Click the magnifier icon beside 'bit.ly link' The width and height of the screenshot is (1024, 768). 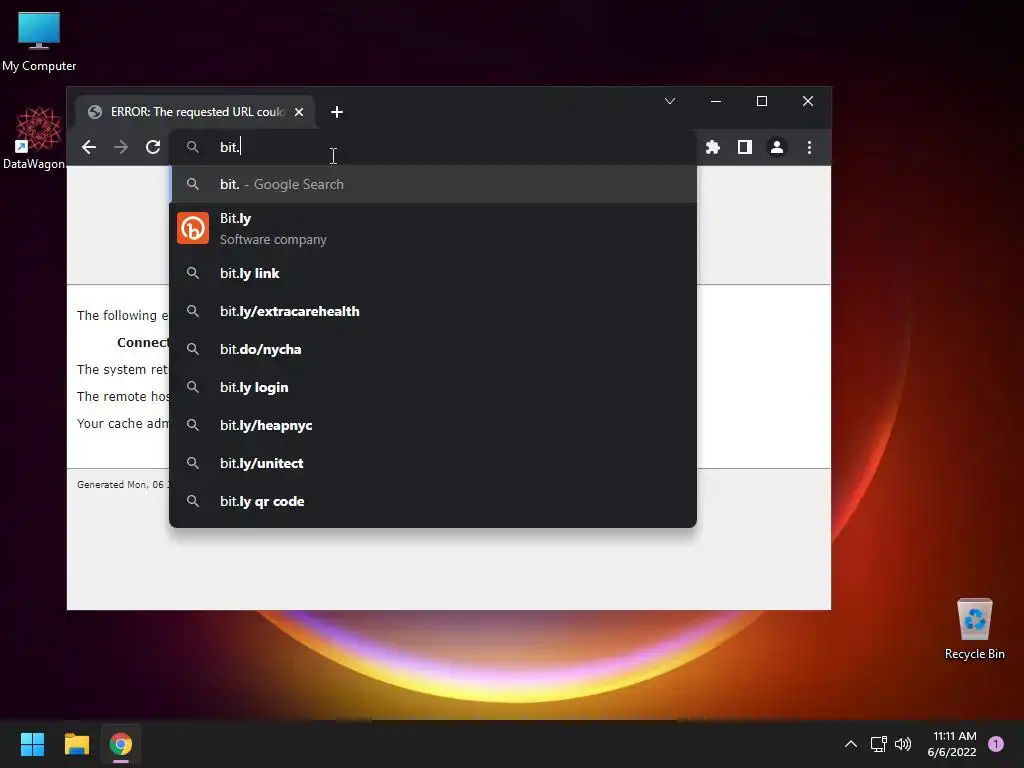click(x=193, y=273)
